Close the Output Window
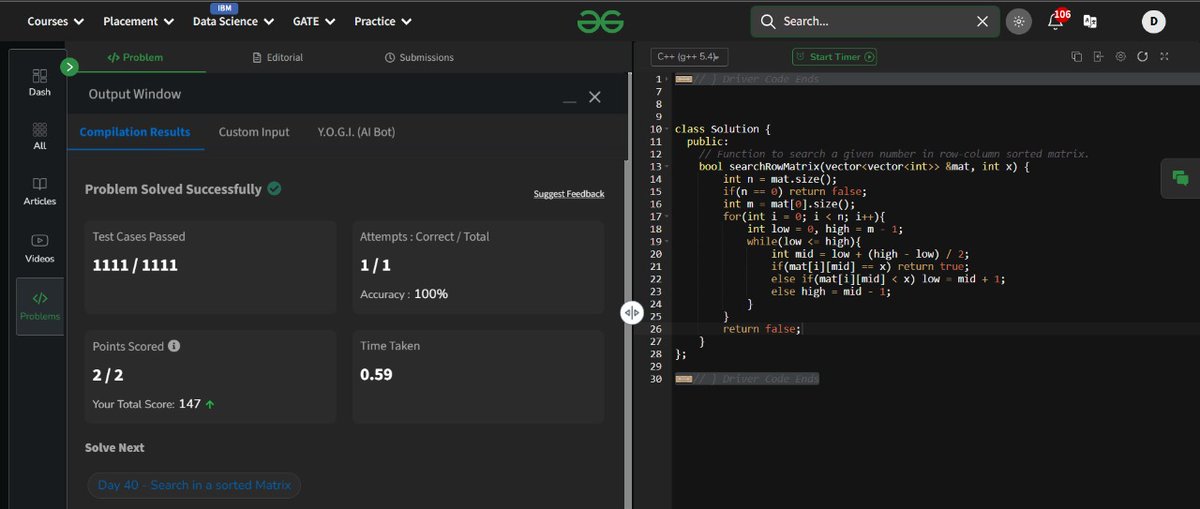 [x=595, y=97]
